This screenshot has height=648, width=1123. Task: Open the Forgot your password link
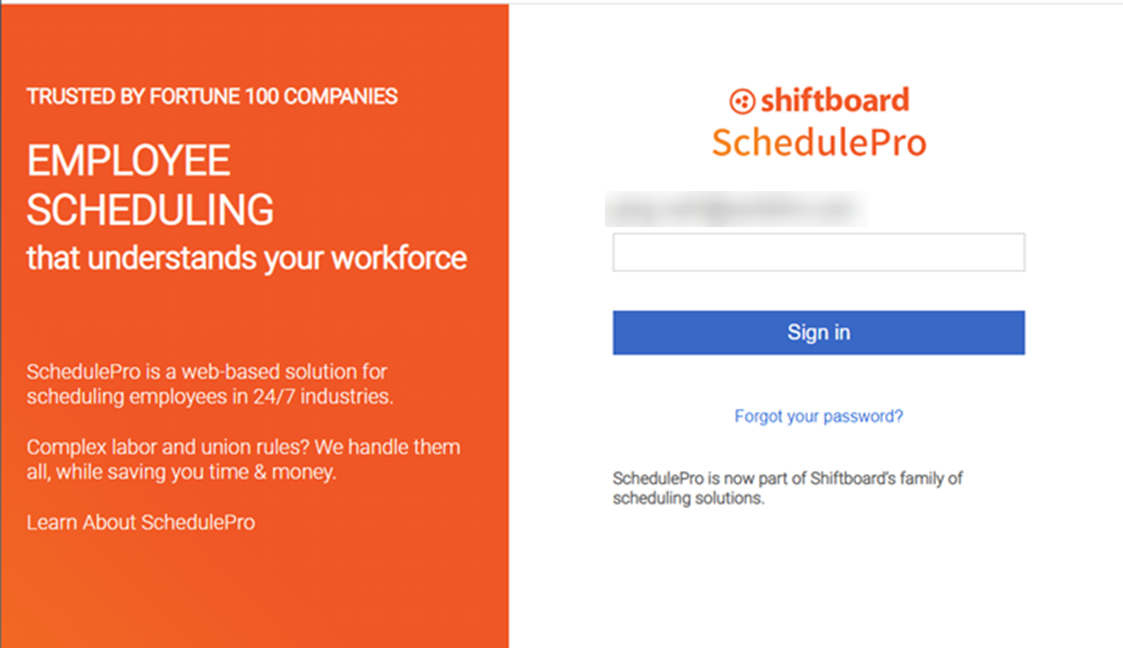[818, 416]
